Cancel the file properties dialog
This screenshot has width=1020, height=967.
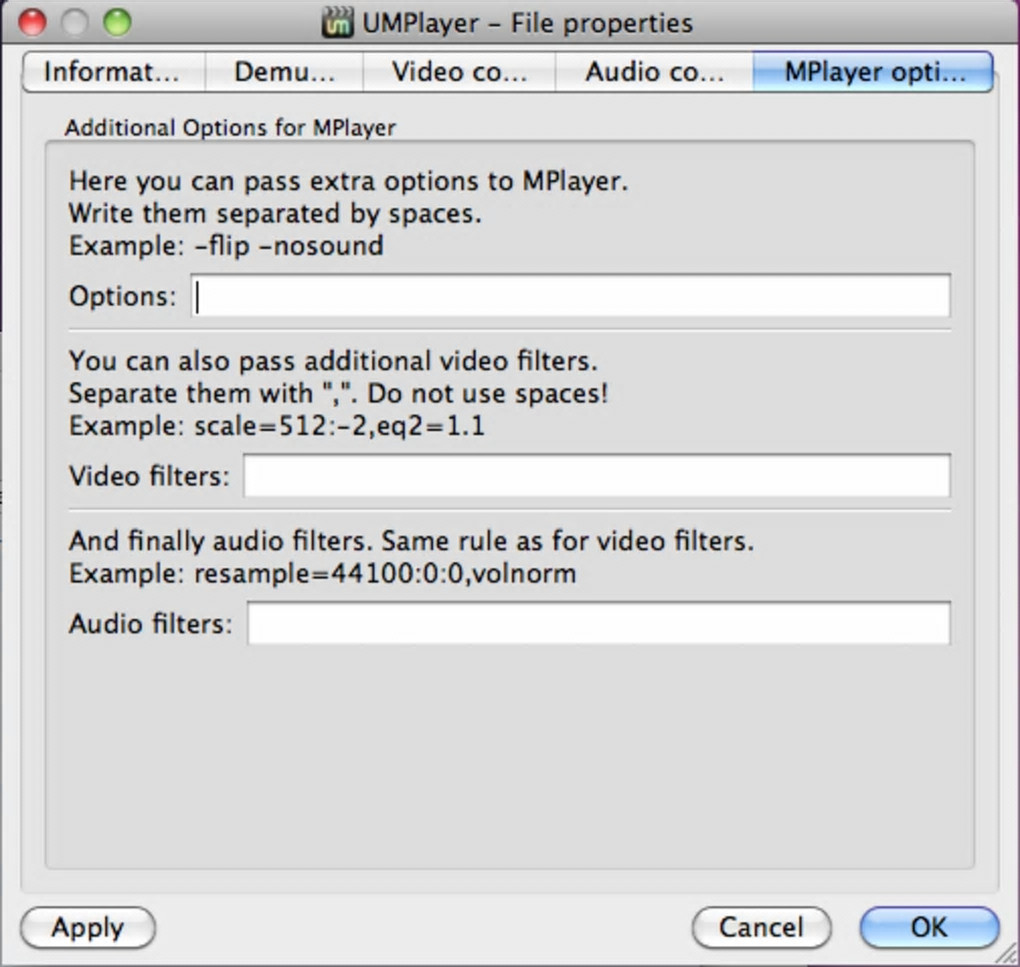click(x=761, y=927)
